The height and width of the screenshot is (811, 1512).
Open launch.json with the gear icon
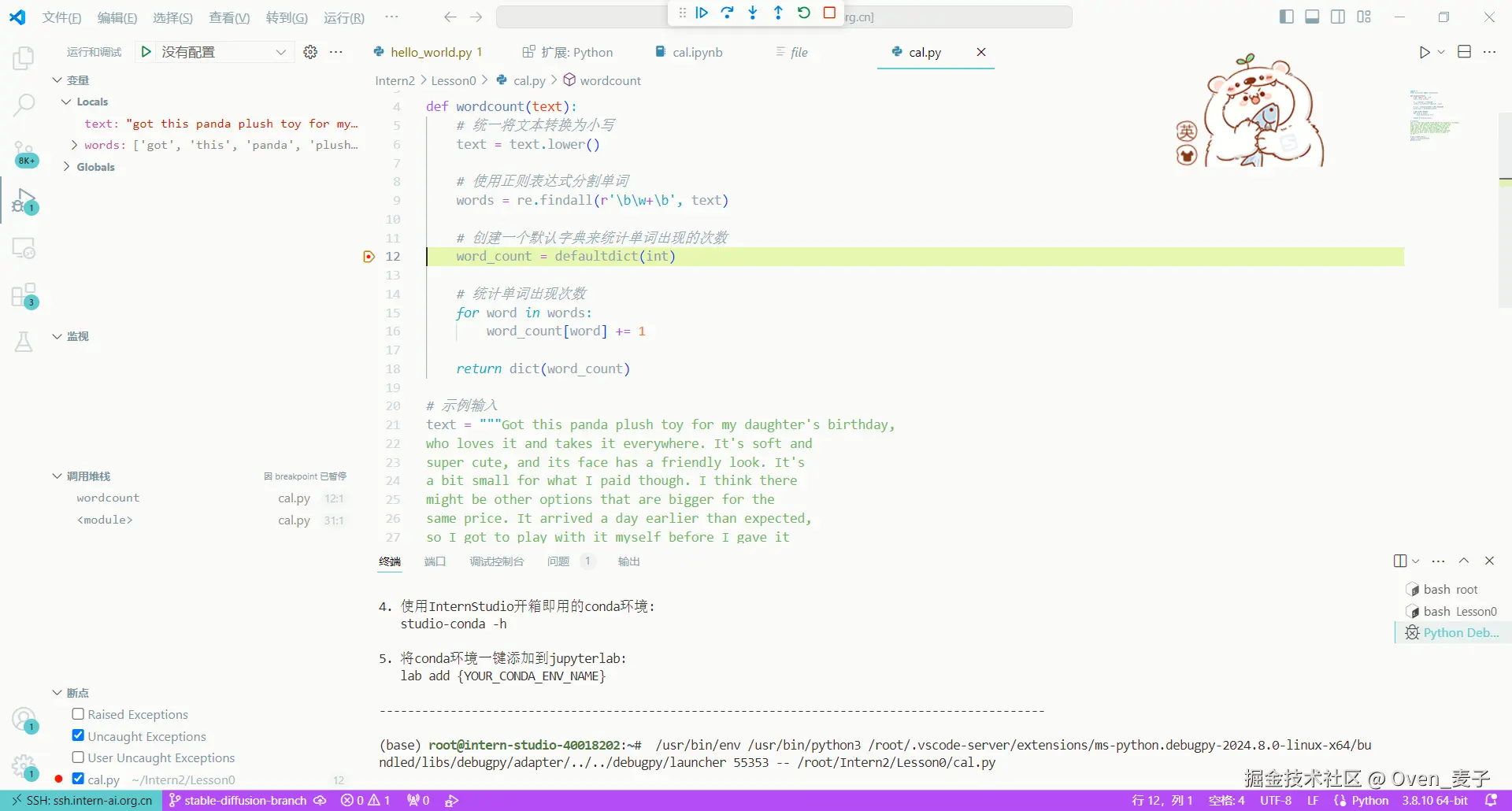[x=310, y=52]
